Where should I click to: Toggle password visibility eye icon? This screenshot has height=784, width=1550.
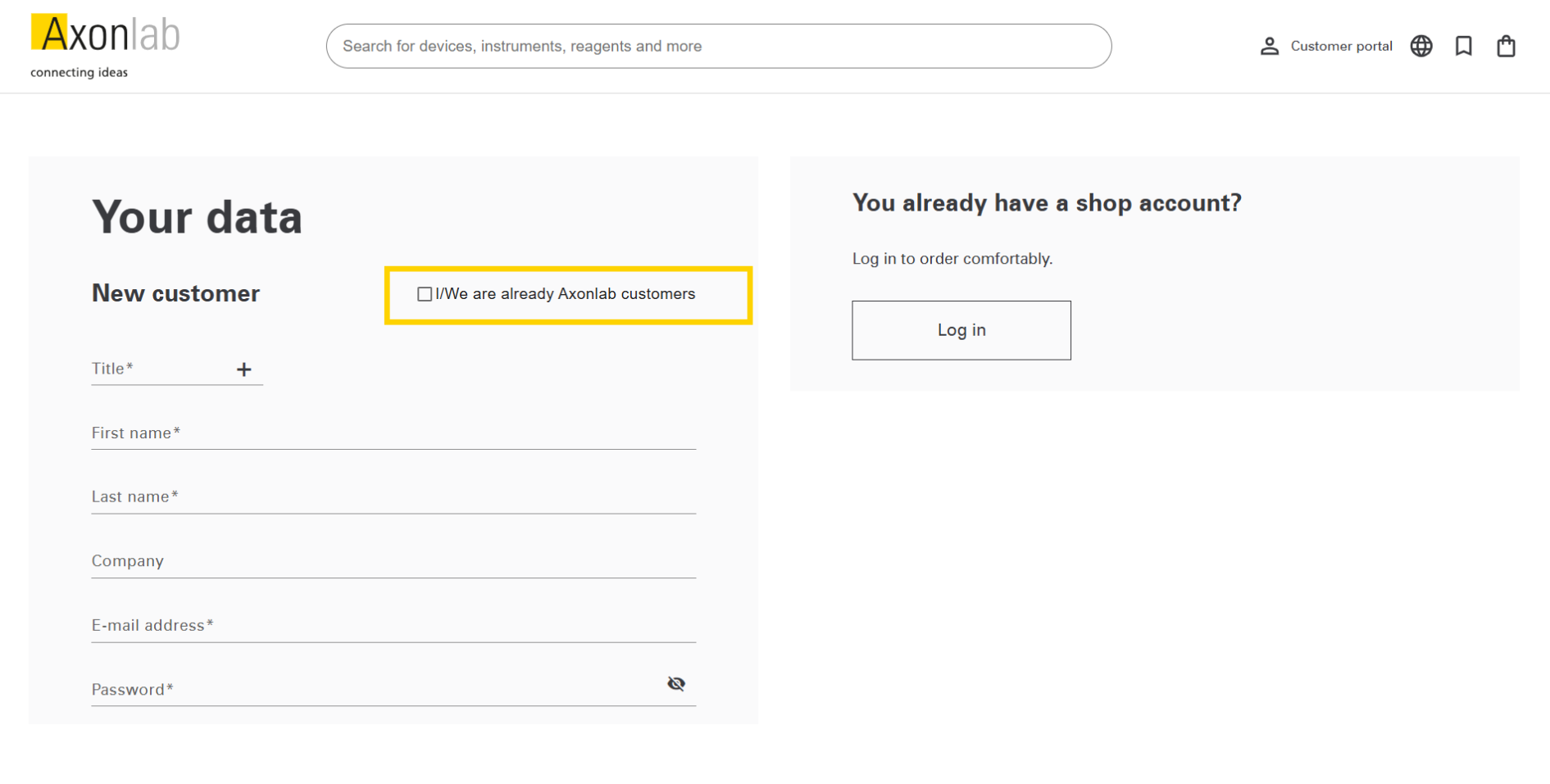point(676,683)
